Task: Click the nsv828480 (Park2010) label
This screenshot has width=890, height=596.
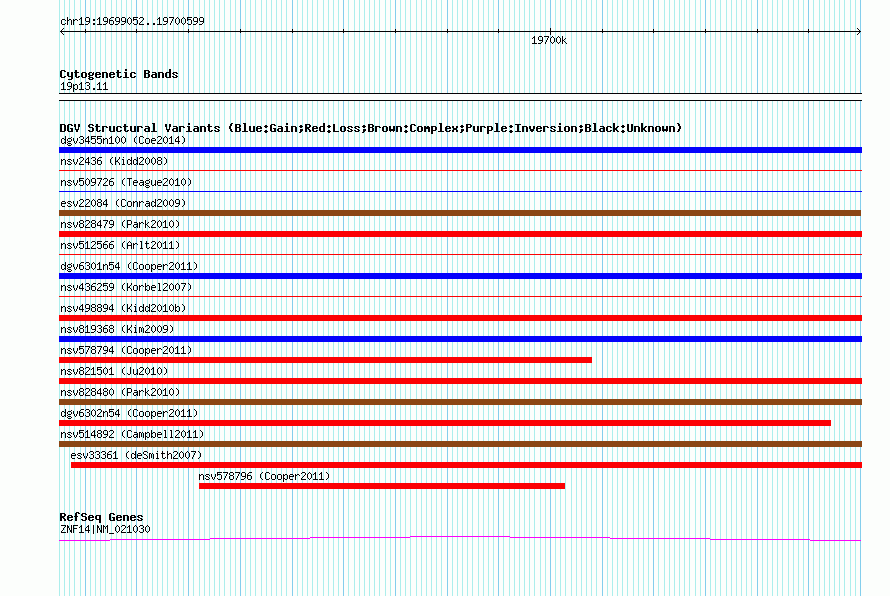Action: coord(120,392)
